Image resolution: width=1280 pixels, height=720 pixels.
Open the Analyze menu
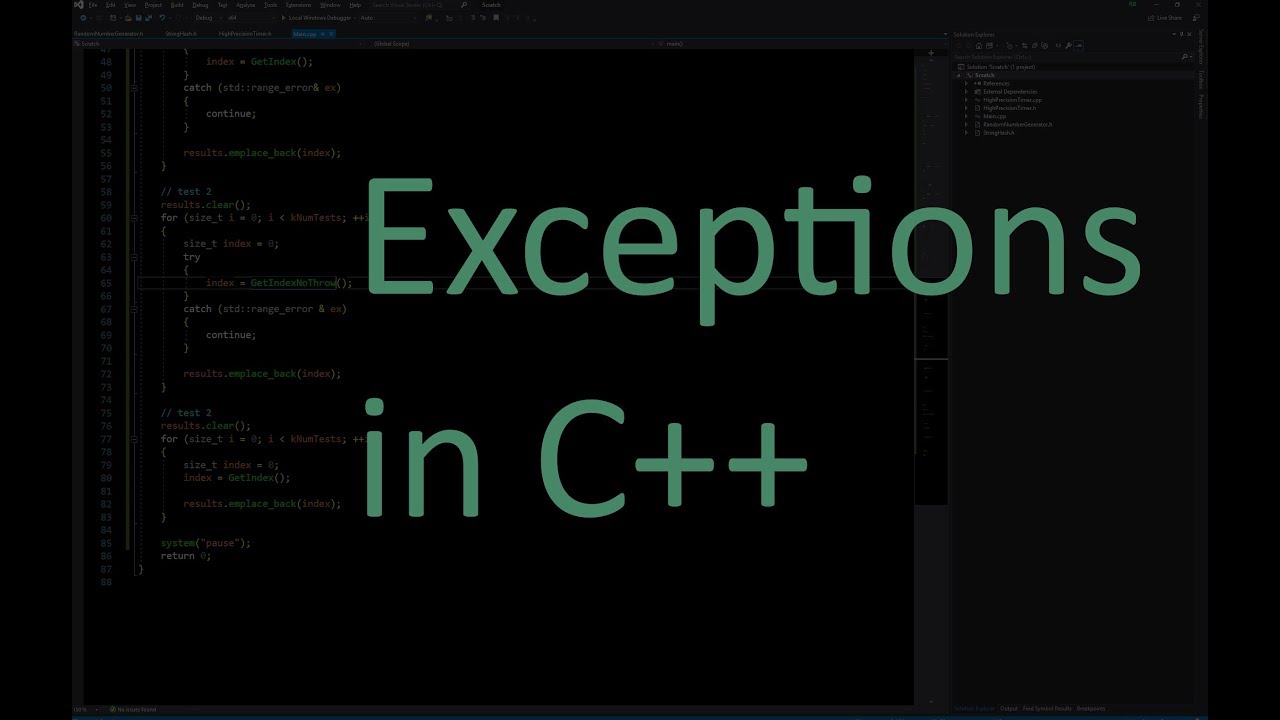[x=245, y=5]
